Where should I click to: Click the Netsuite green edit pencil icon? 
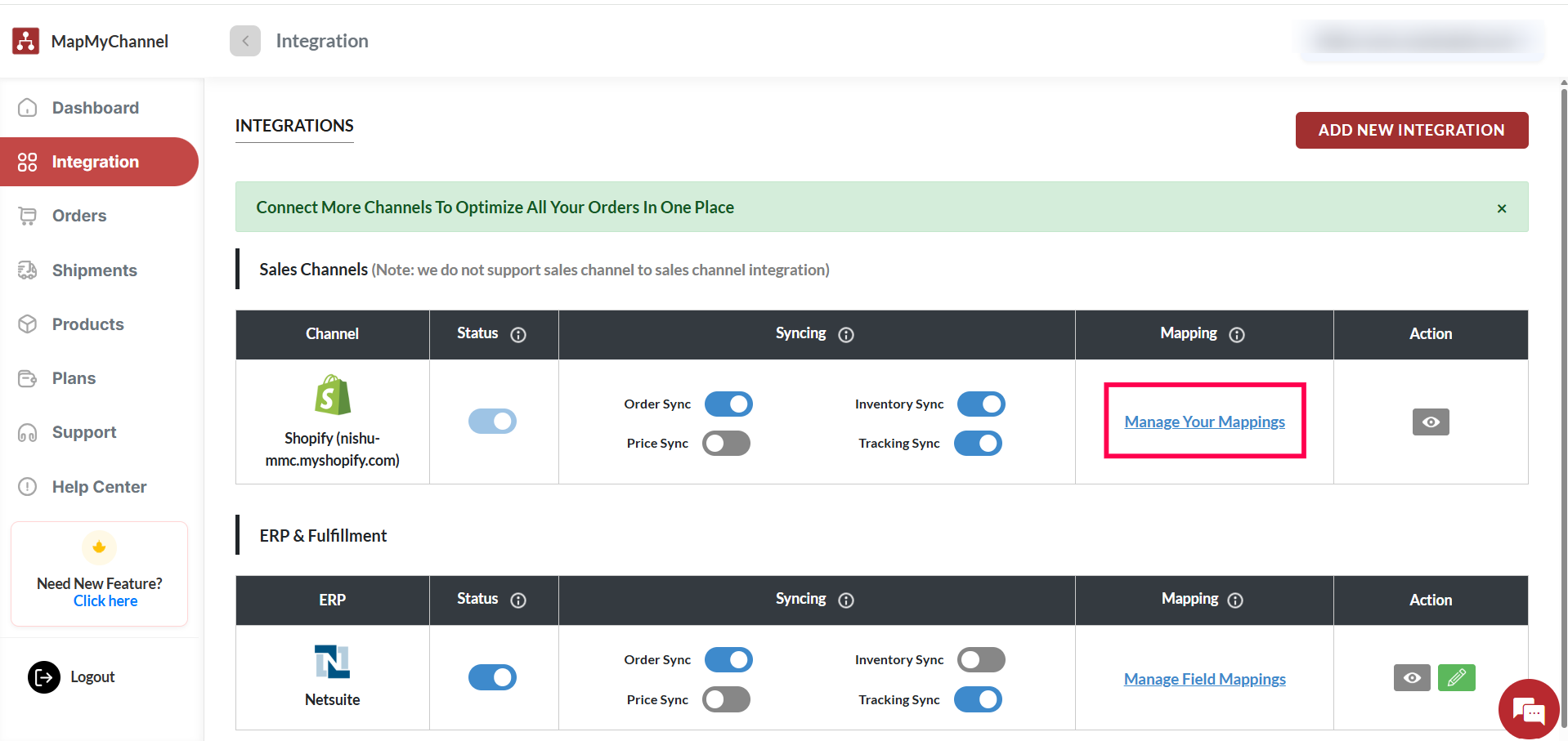1456,677
